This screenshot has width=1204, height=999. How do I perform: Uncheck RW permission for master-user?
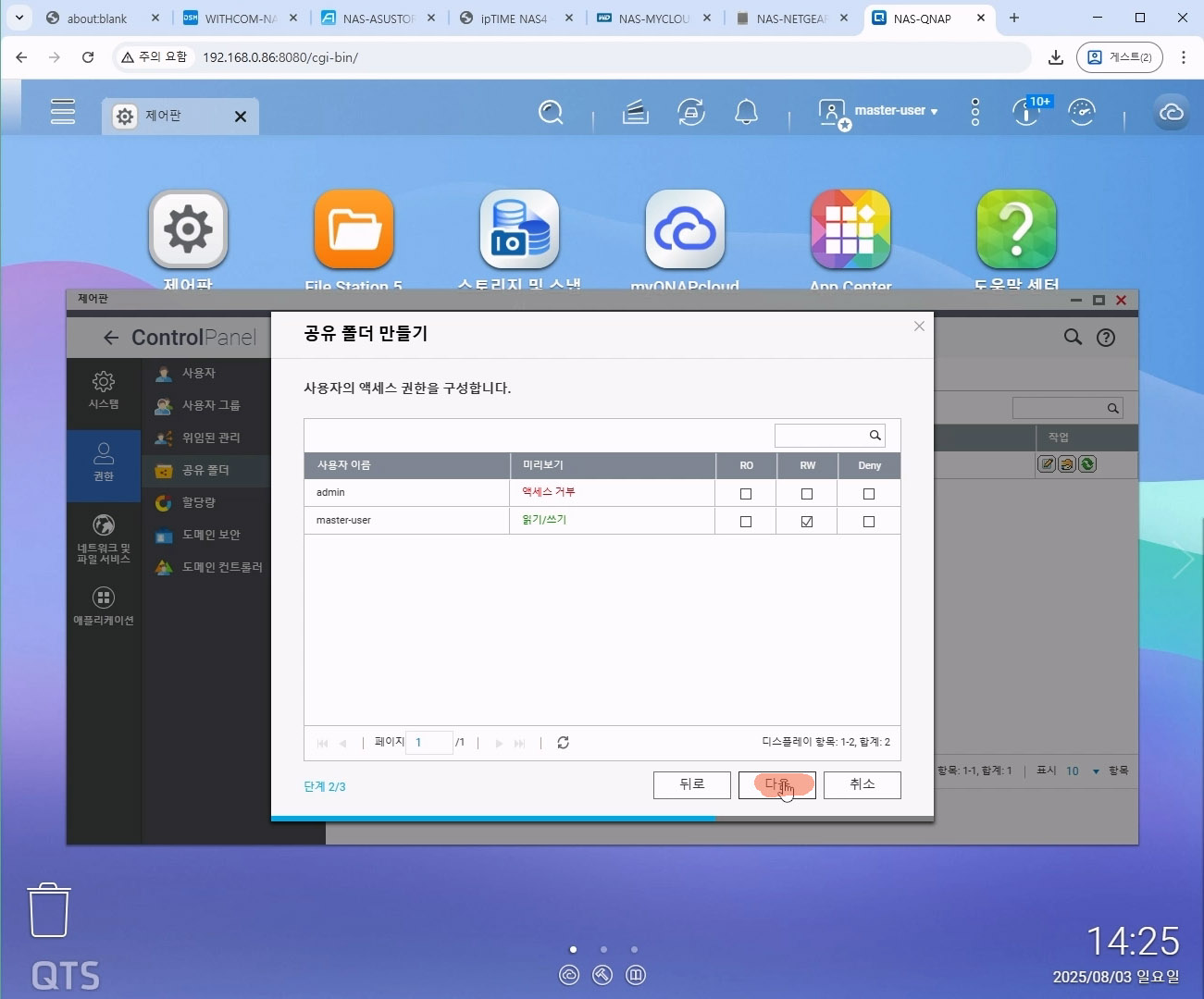click(x=807, y=522)
